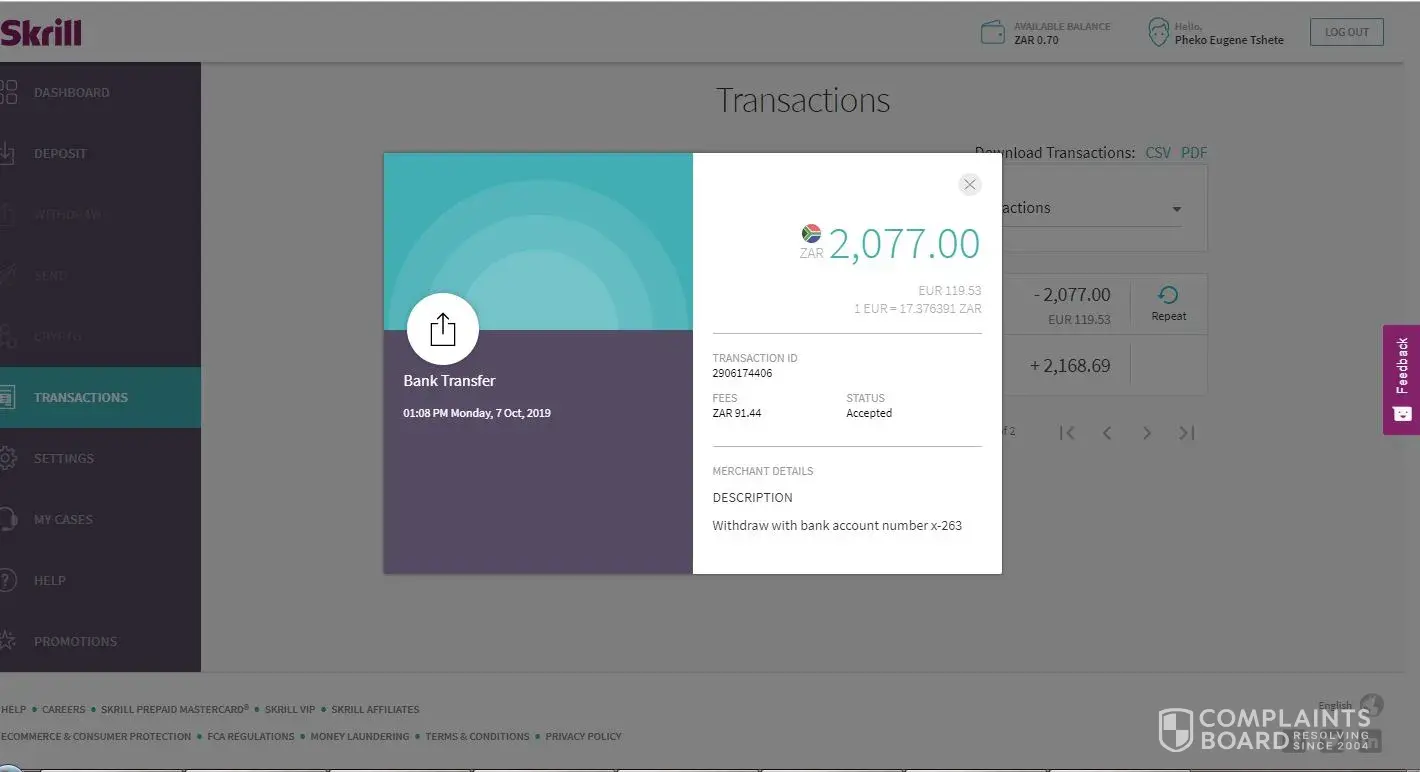Viewport: 1420px width, 772px height.
Task: Click the wallet icon beside Available Balance
Action: 993,33
